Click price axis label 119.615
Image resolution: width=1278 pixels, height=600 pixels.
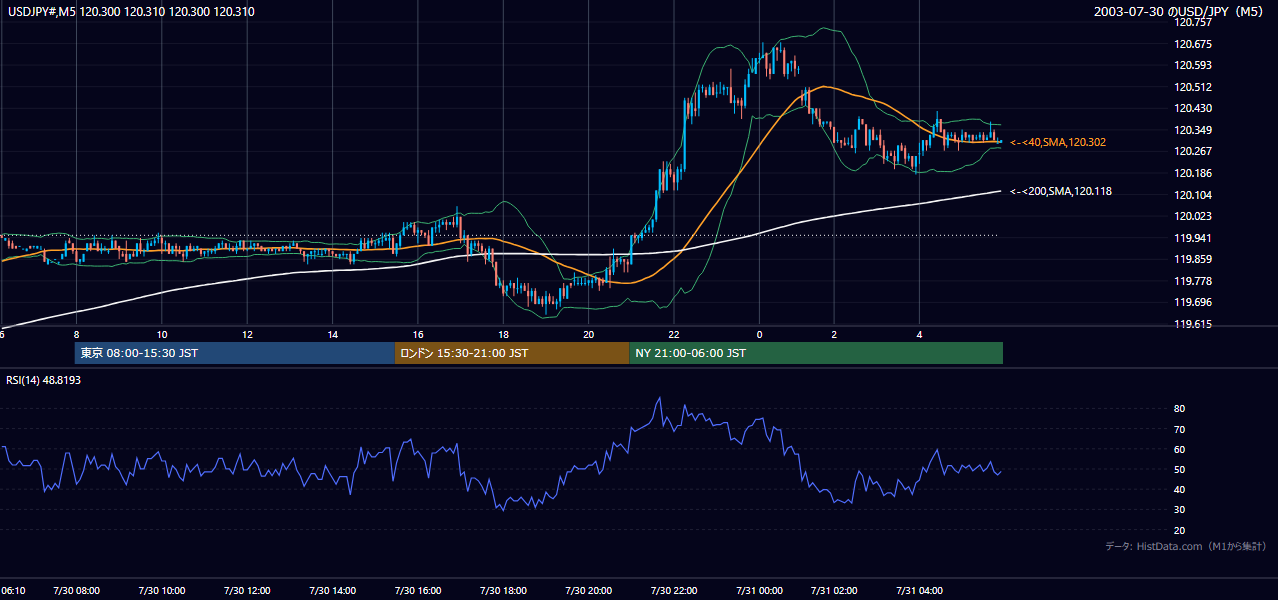(1195, 324)
